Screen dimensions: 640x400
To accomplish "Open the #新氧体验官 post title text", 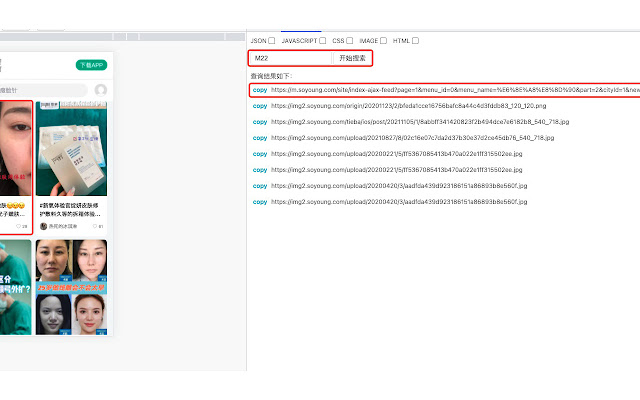I will (70, 209).
